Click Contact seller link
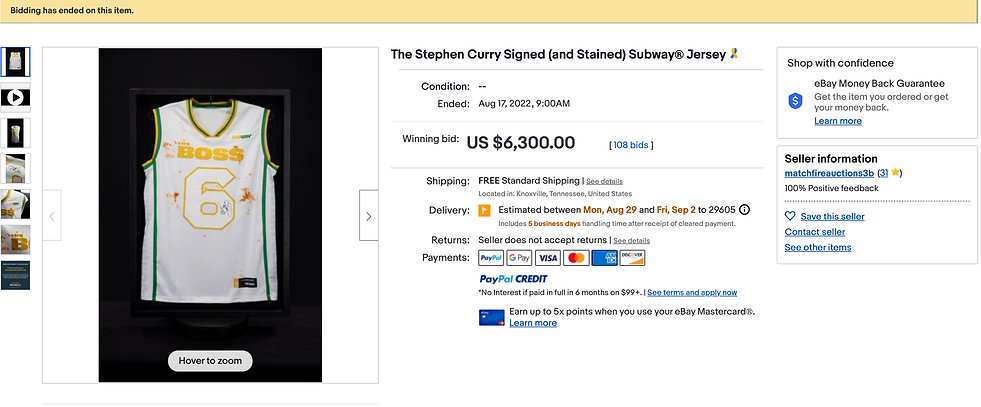 pos(815,232)
